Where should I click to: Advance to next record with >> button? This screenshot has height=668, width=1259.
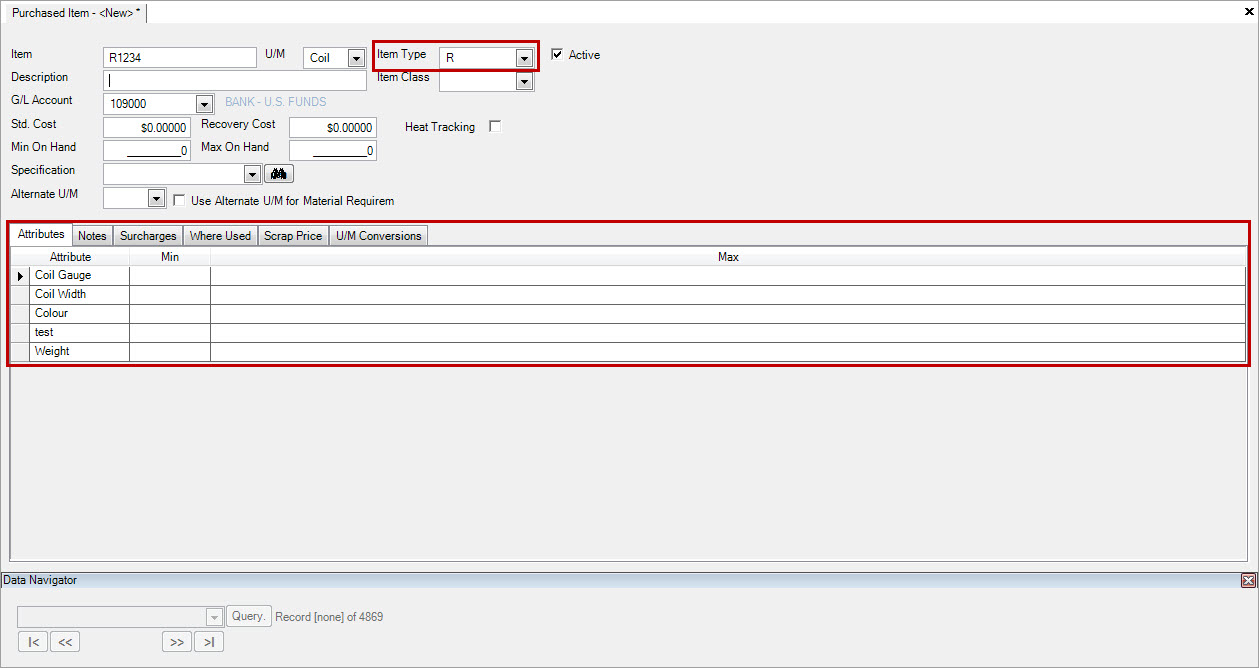[176, 642]
